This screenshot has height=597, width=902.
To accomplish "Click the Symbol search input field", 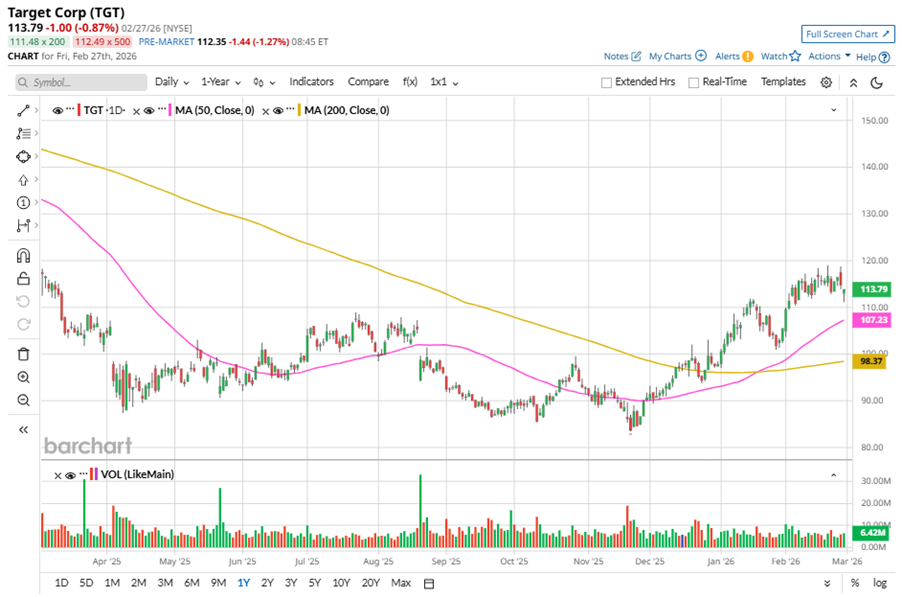I will (81, 82).
